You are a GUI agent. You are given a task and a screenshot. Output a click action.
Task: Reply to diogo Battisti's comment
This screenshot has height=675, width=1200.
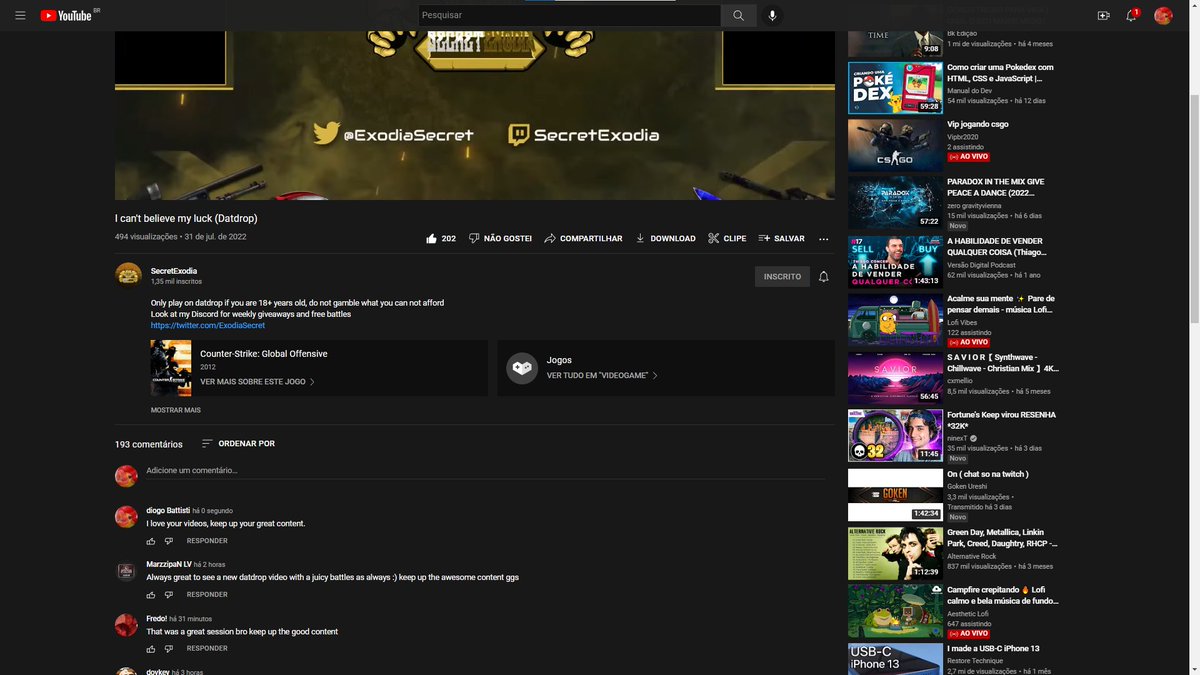point(207,541)
